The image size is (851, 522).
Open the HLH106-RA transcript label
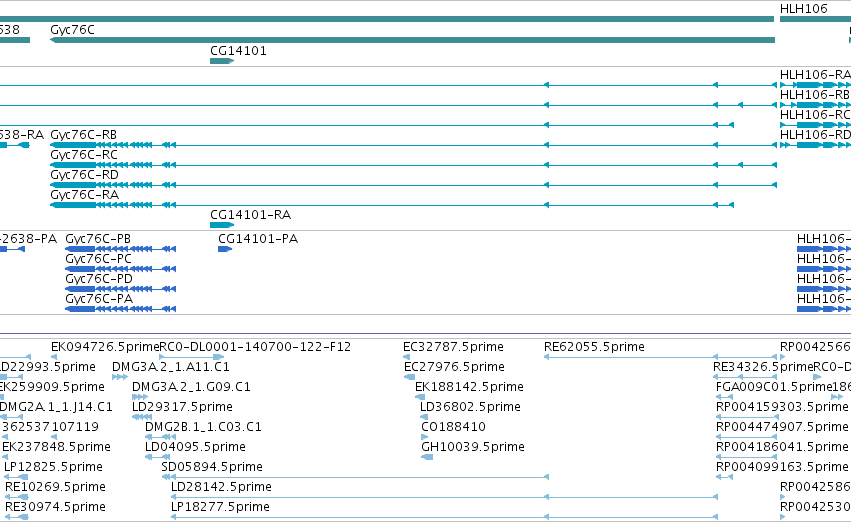pos(815,75)
